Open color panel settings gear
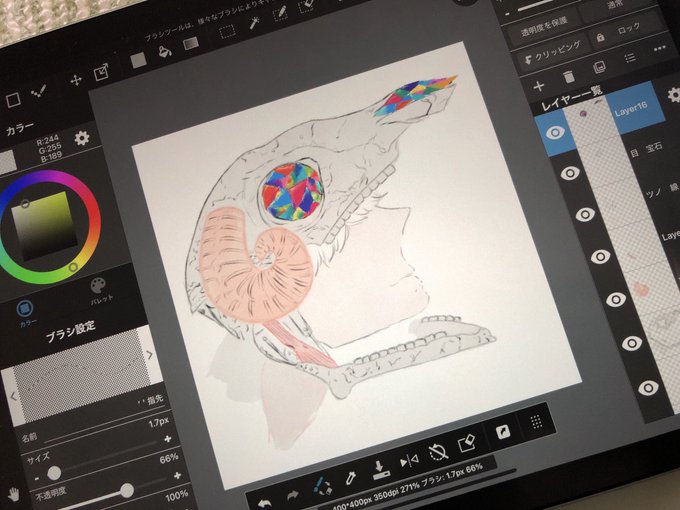The width and height of the screenshot is (680, 510). tap(82, 138)
